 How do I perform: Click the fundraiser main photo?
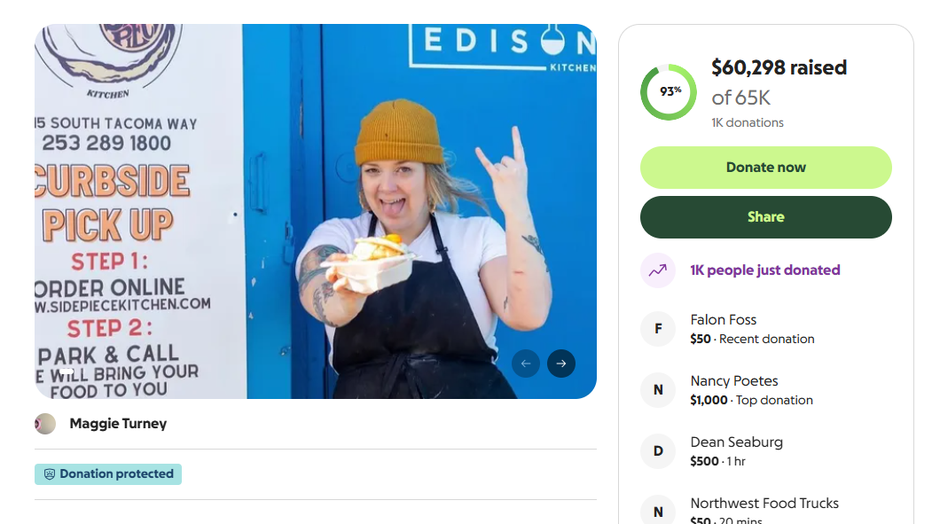click(x=316, y=212)
